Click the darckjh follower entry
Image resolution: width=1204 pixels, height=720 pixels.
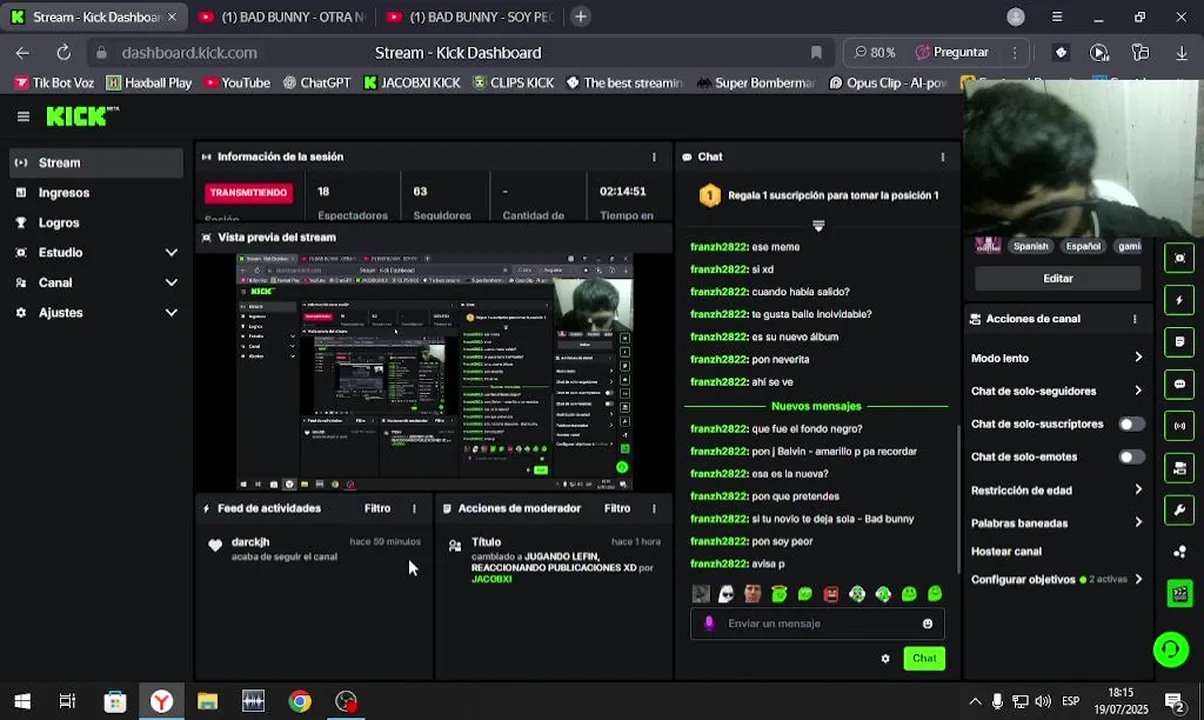click(x=313, y=549)
